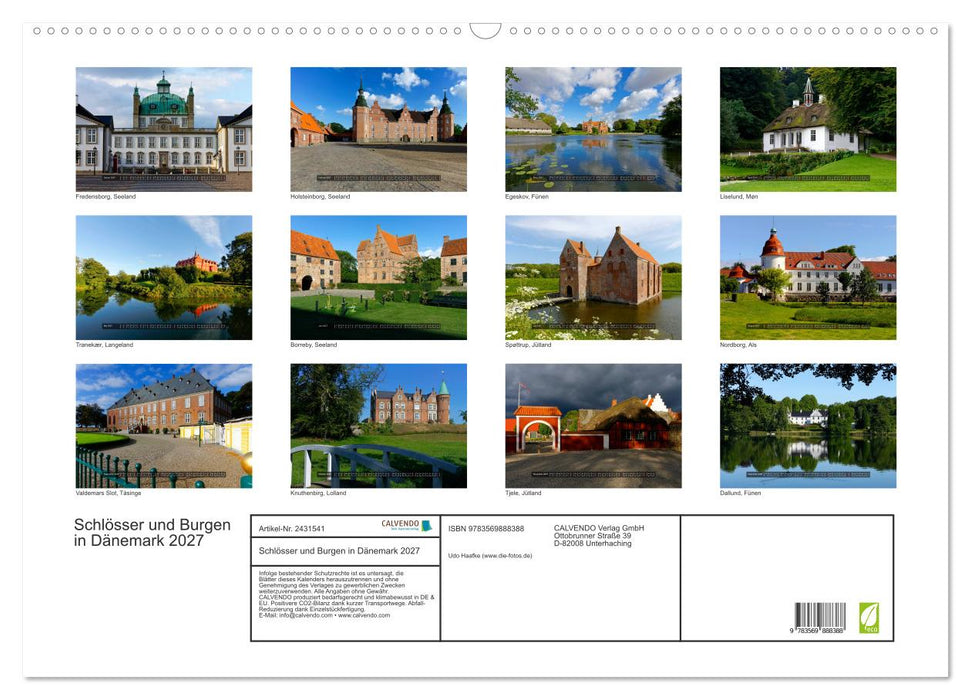
Task: Click the caption 'Nordborg, Als'
Action: (738, 344)
